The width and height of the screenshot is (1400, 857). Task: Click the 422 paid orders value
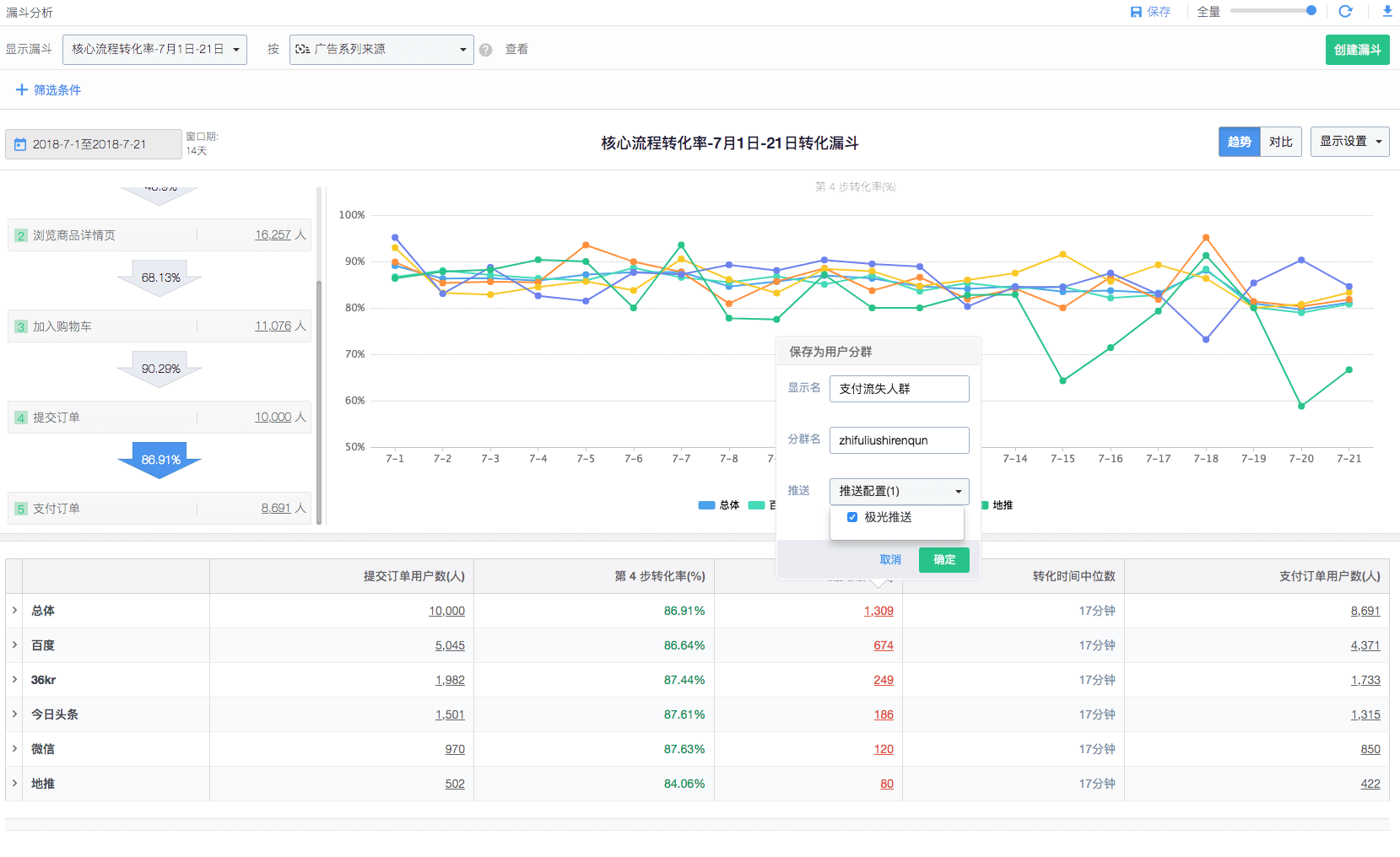[x=1370, y=784]
